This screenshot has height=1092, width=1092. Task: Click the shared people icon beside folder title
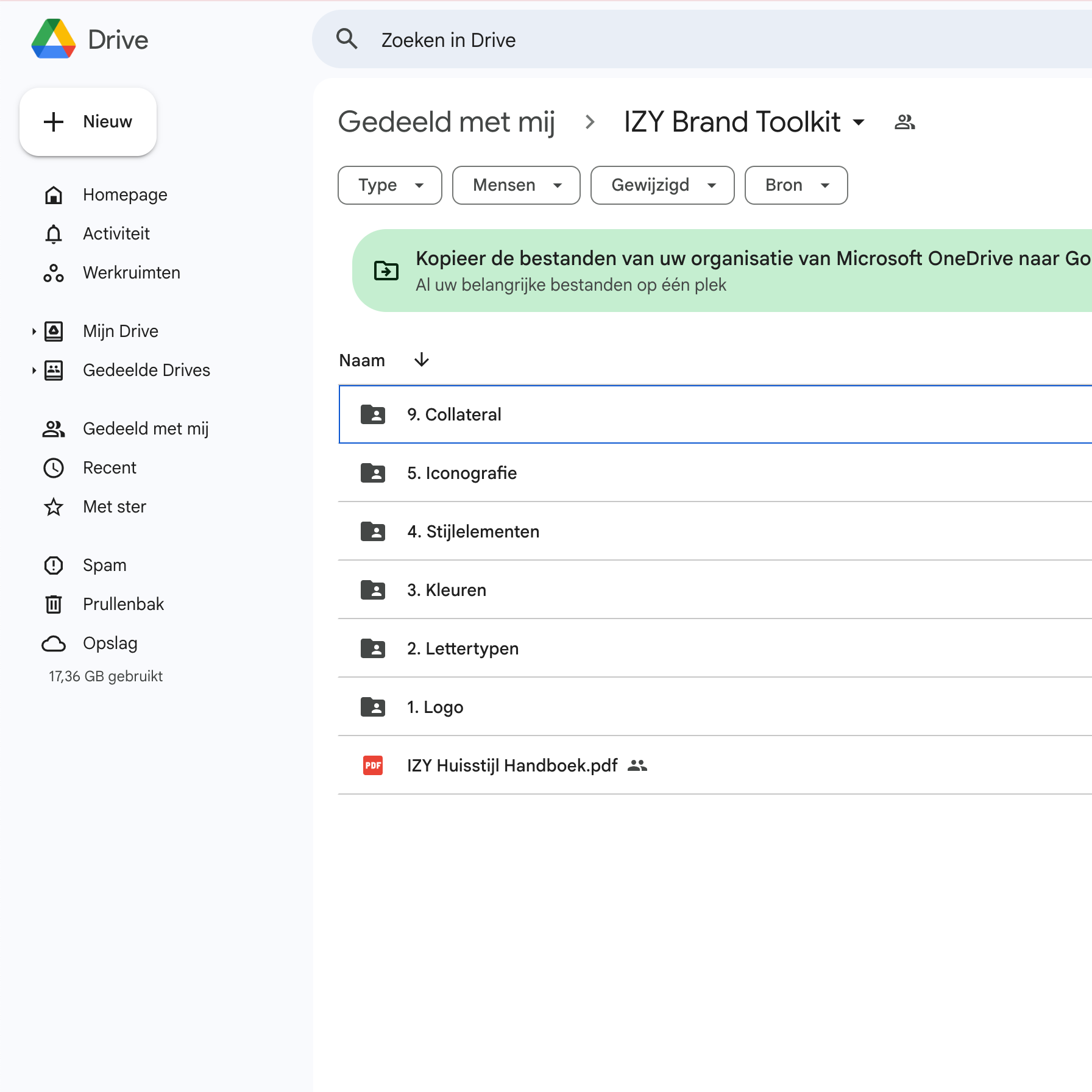click(x=904, y=122)
